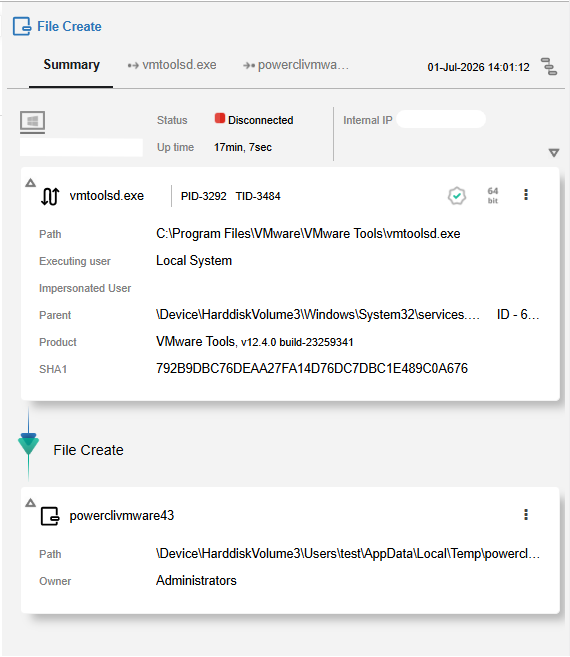Open the vmtoolsd.exe tab
Image resolution: width=570 pixels, height=657 pixels.
172,65
